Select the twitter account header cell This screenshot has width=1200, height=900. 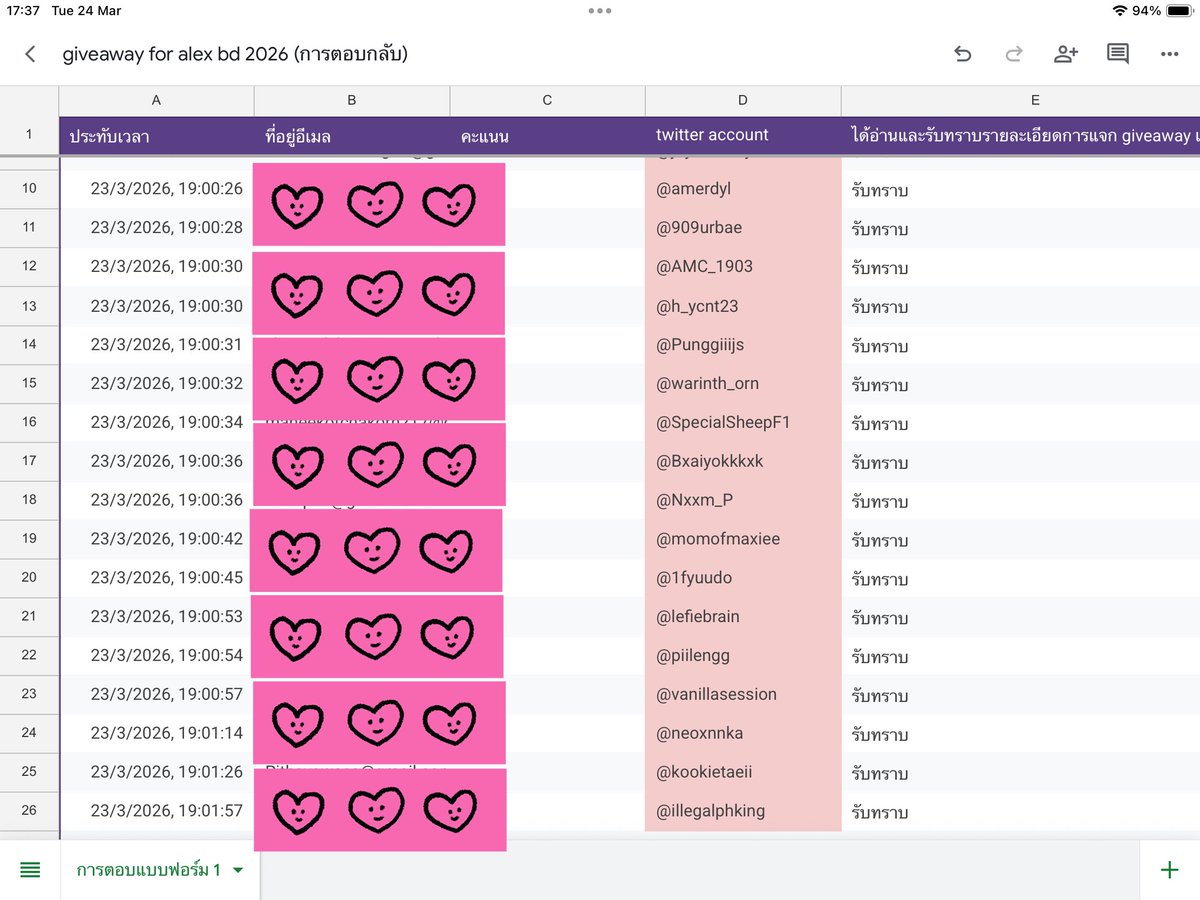tap(743, 135)
